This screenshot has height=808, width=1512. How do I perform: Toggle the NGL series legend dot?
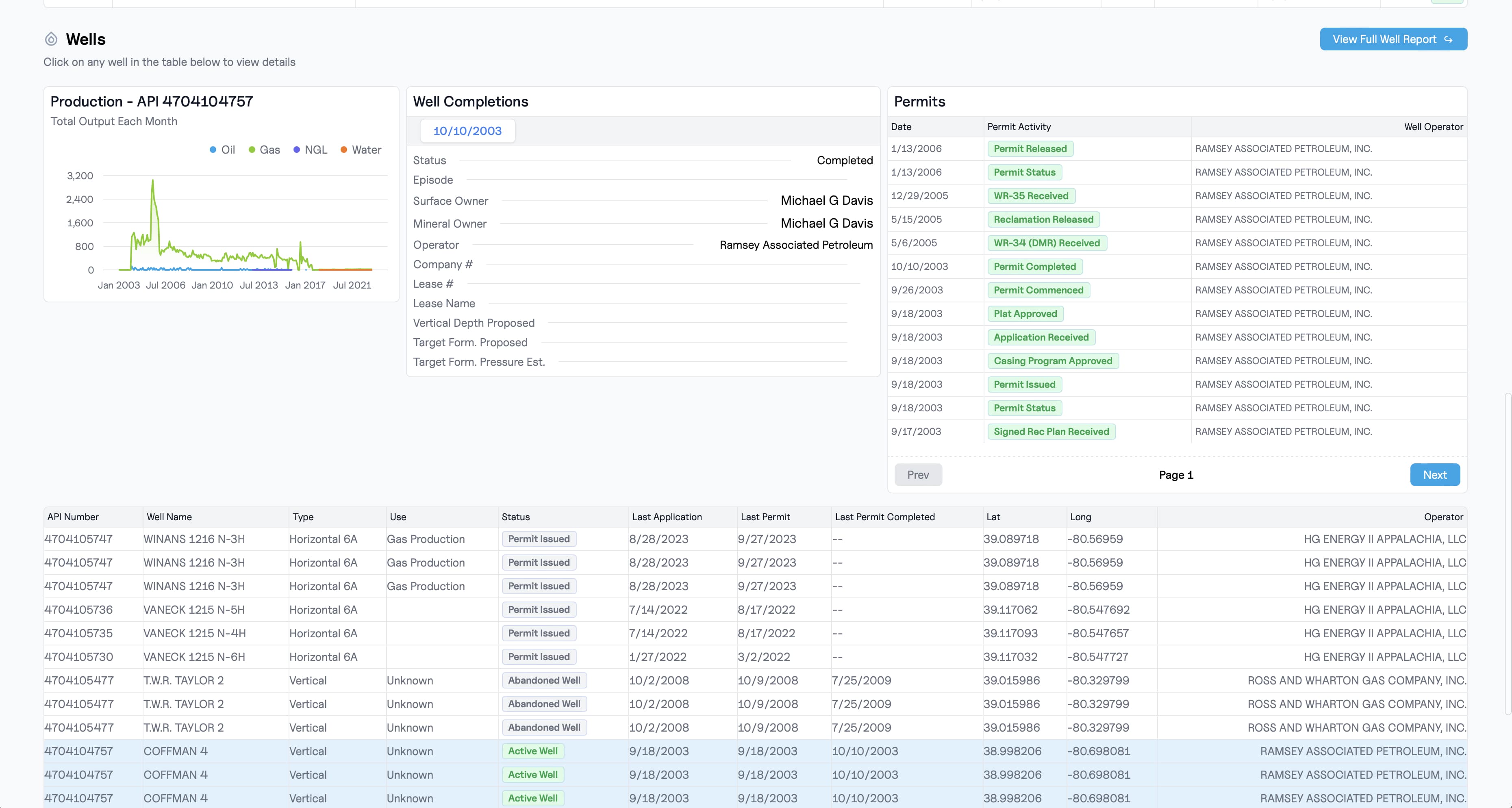[x=296, y=150]
